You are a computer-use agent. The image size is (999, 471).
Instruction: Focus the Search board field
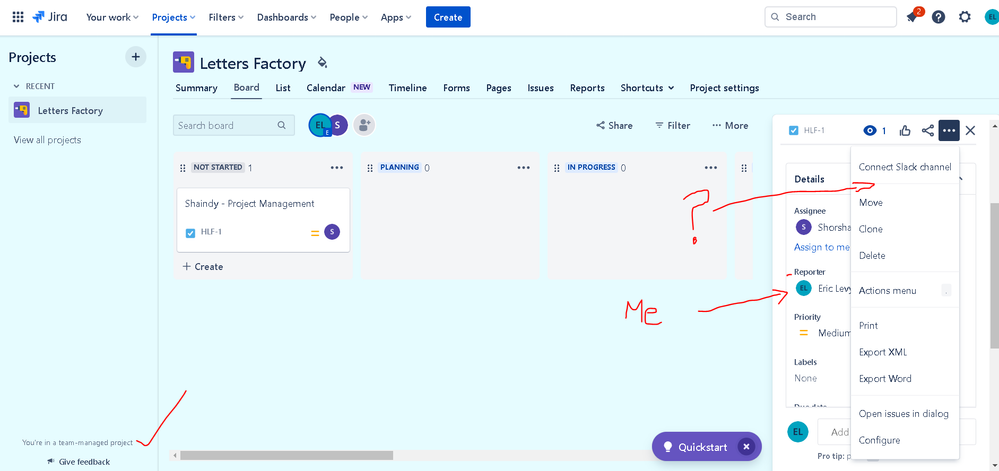(234, 126)
